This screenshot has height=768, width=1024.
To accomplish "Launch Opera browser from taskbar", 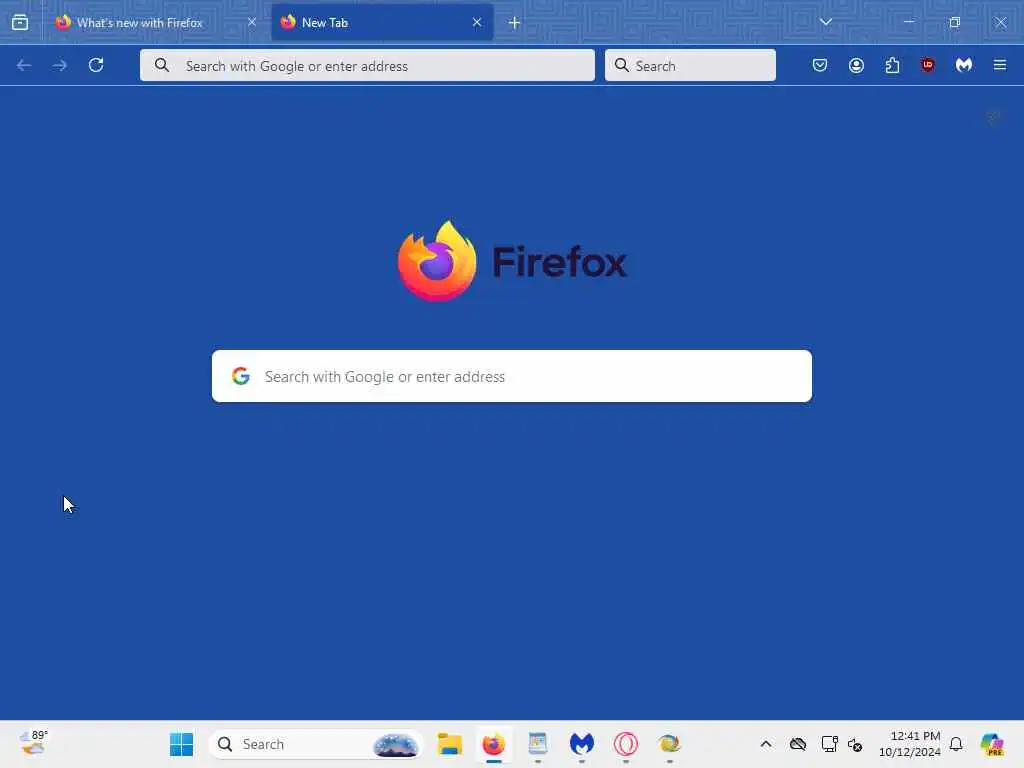I will point(626,744).
